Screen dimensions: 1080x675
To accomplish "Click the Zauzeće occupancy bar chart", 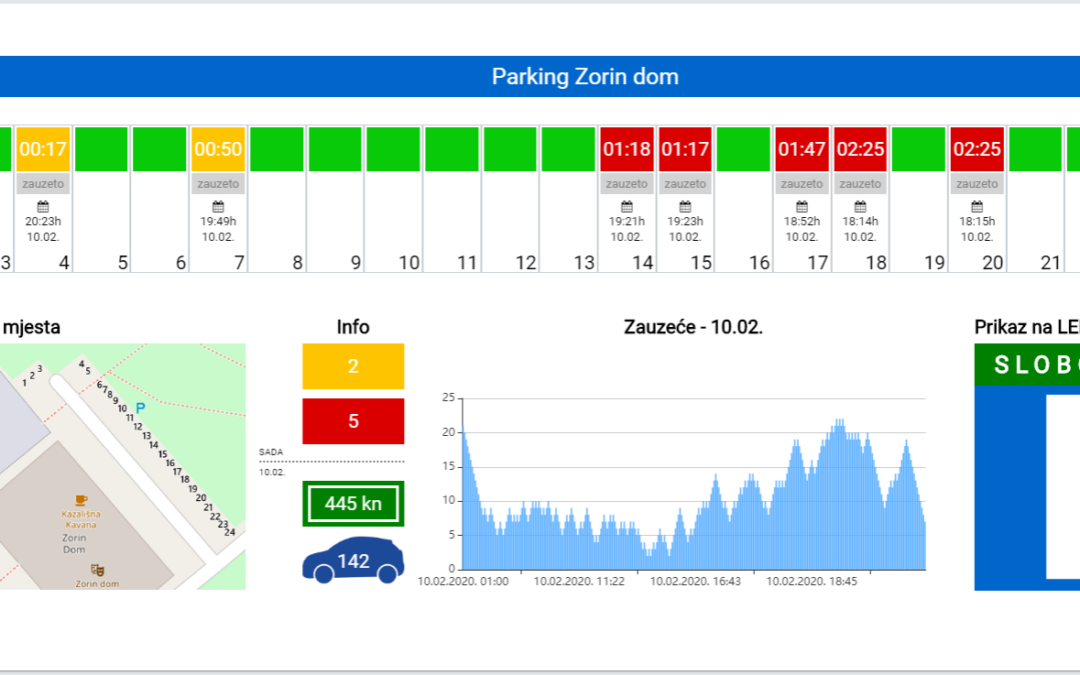I will tap(690, 500).
